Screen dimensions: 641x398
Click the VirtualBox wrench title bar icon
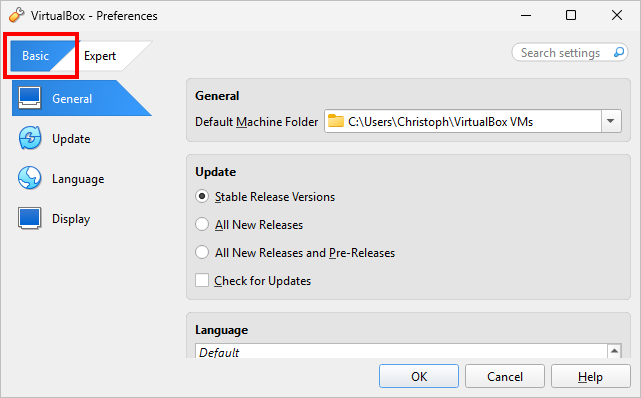point(16,15)
